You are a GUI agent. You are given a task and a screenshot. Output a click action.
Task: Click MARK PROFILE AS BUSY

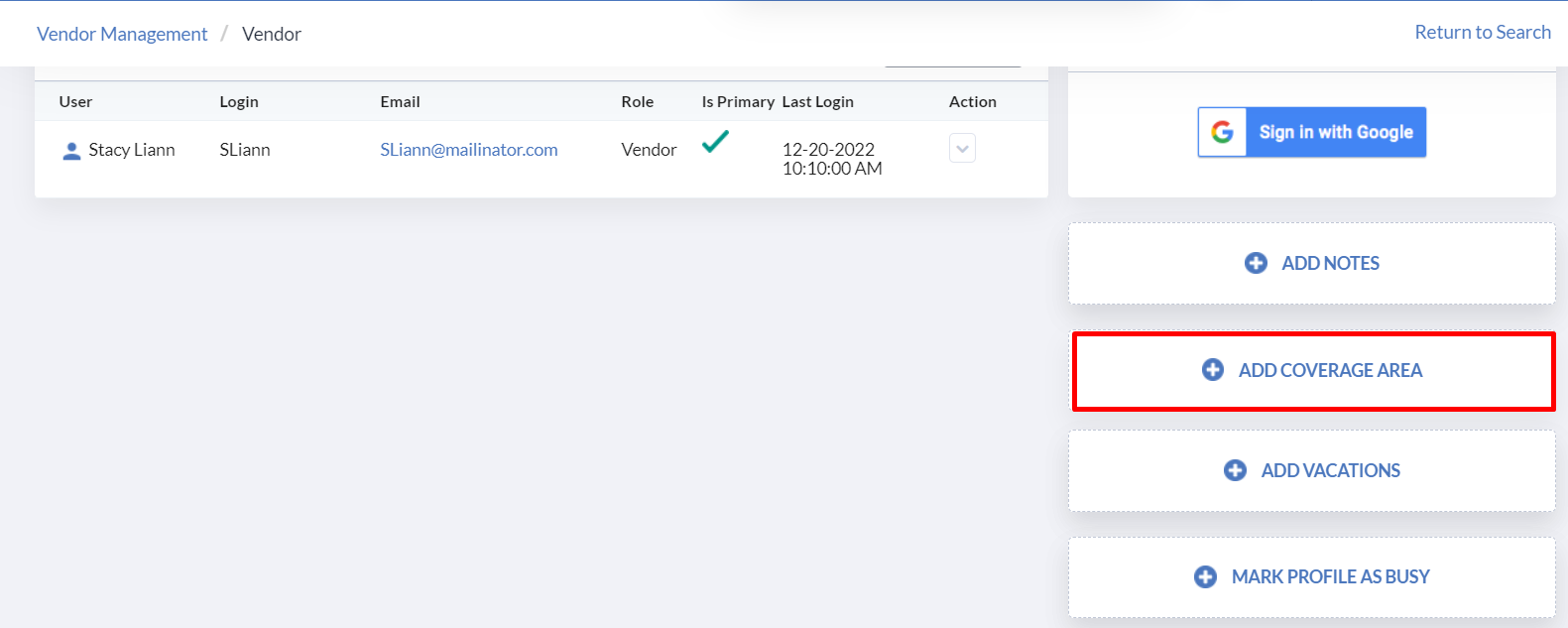tap(1311, 577)
